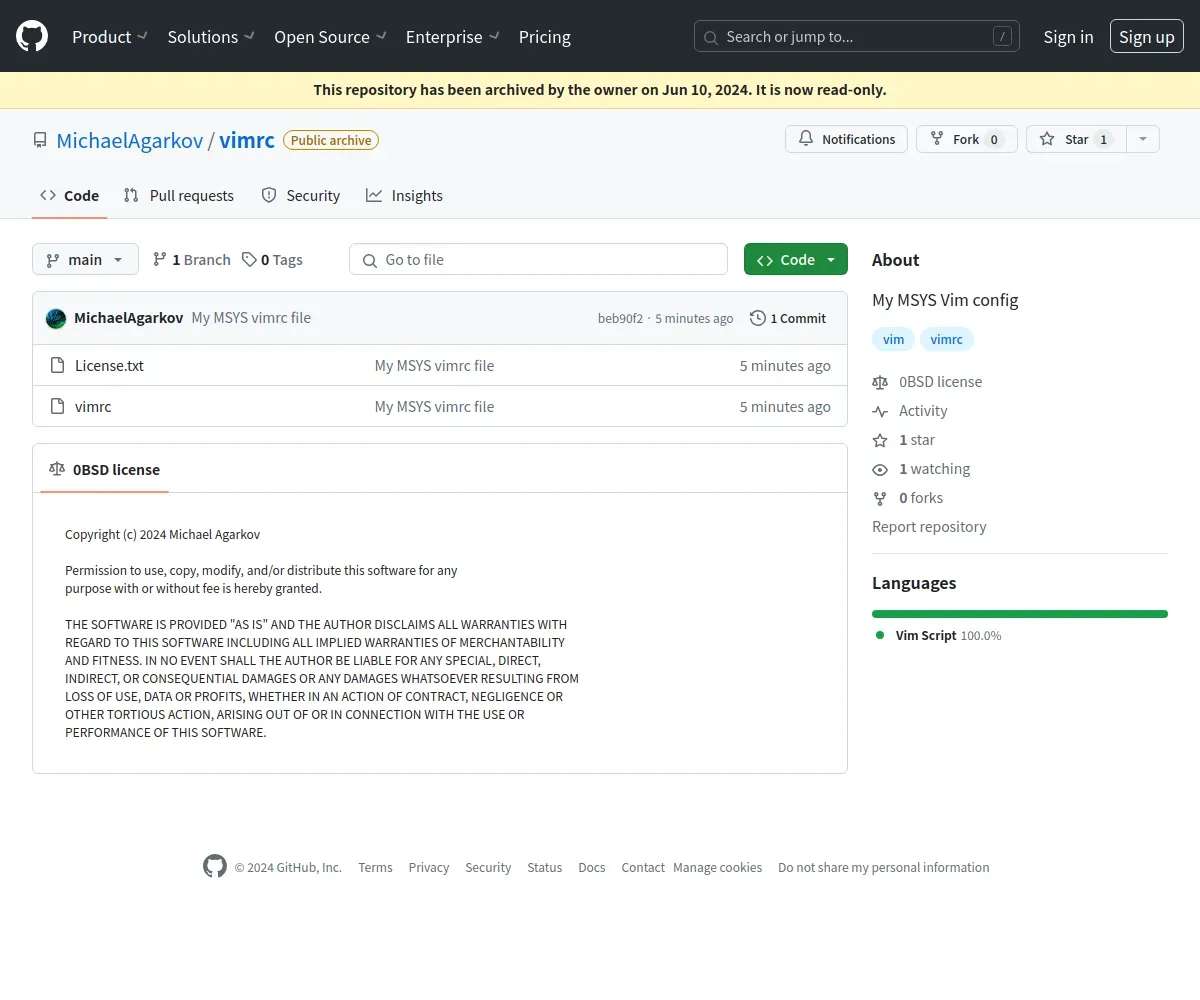Screen dimensions: 1200x1000
Task: Open the beb90f2 commit hash link
Action: coord(620,319)
